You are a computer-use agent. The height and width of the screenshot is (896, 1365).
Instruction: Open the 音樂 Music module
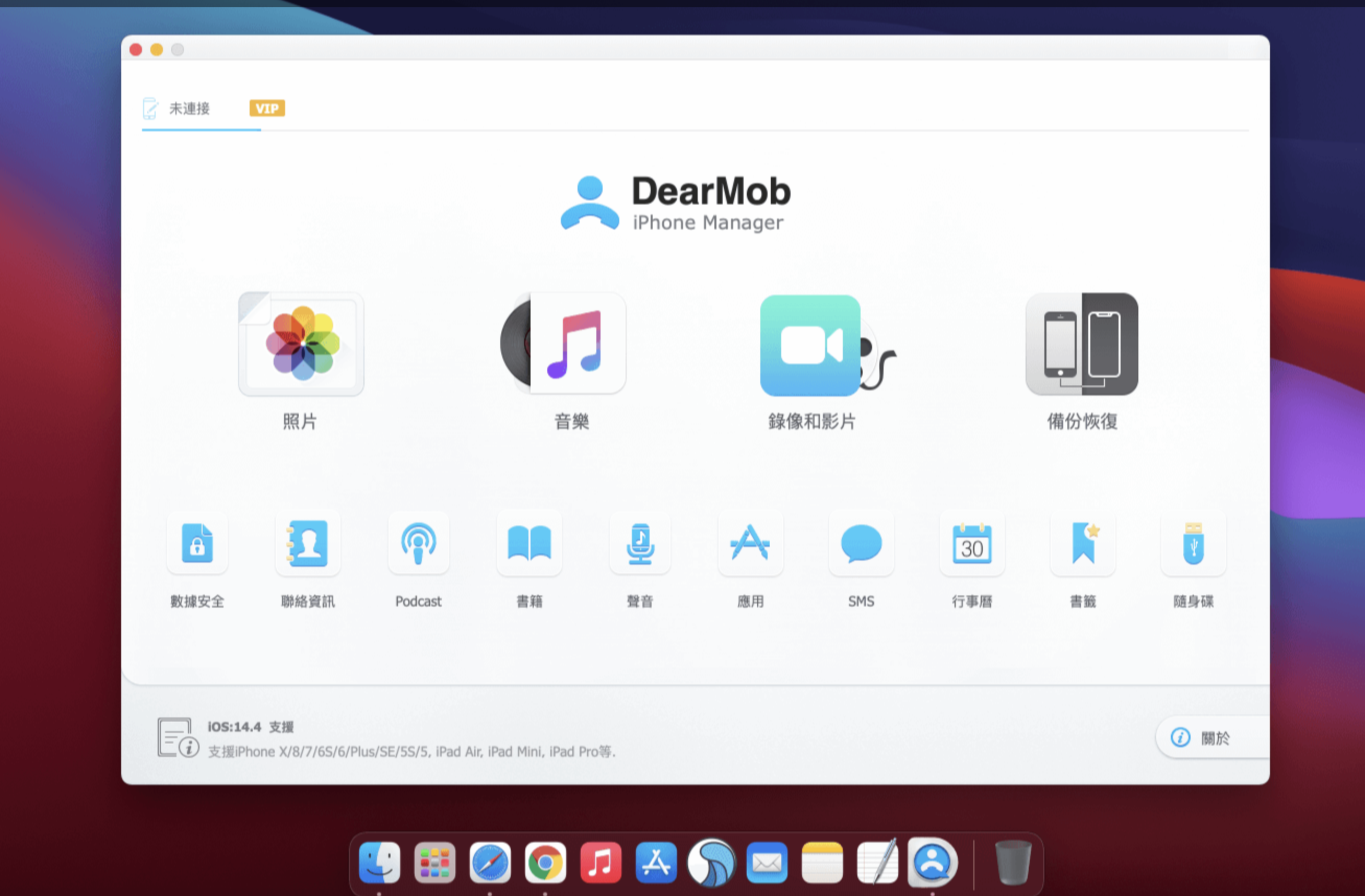[563, 343]
